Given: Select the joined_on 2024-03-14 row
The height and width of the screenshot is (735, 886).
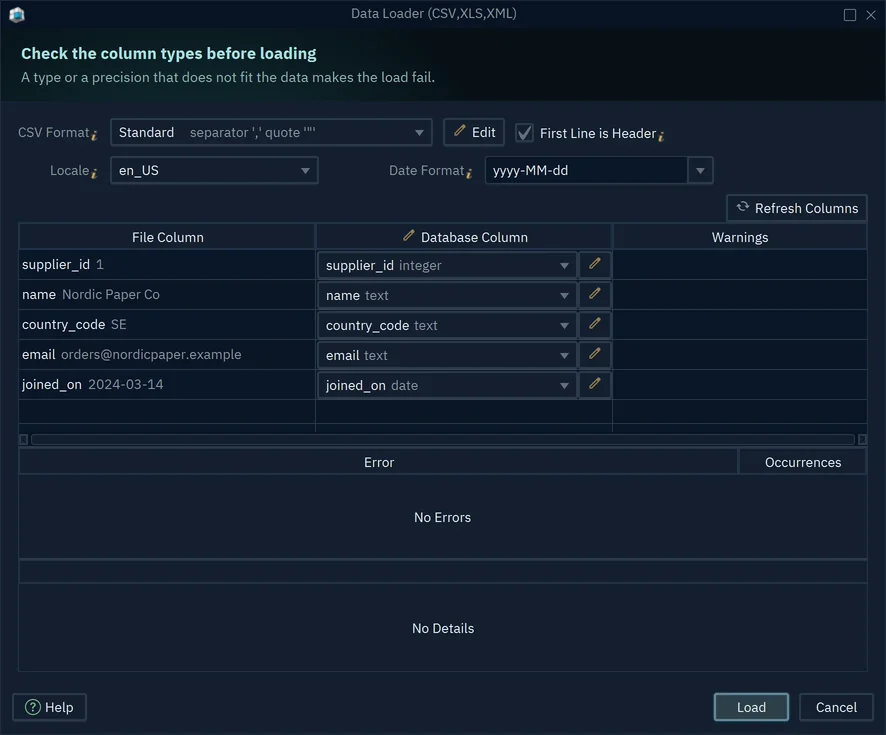Looking at the screenshot, I should point(167,384).
